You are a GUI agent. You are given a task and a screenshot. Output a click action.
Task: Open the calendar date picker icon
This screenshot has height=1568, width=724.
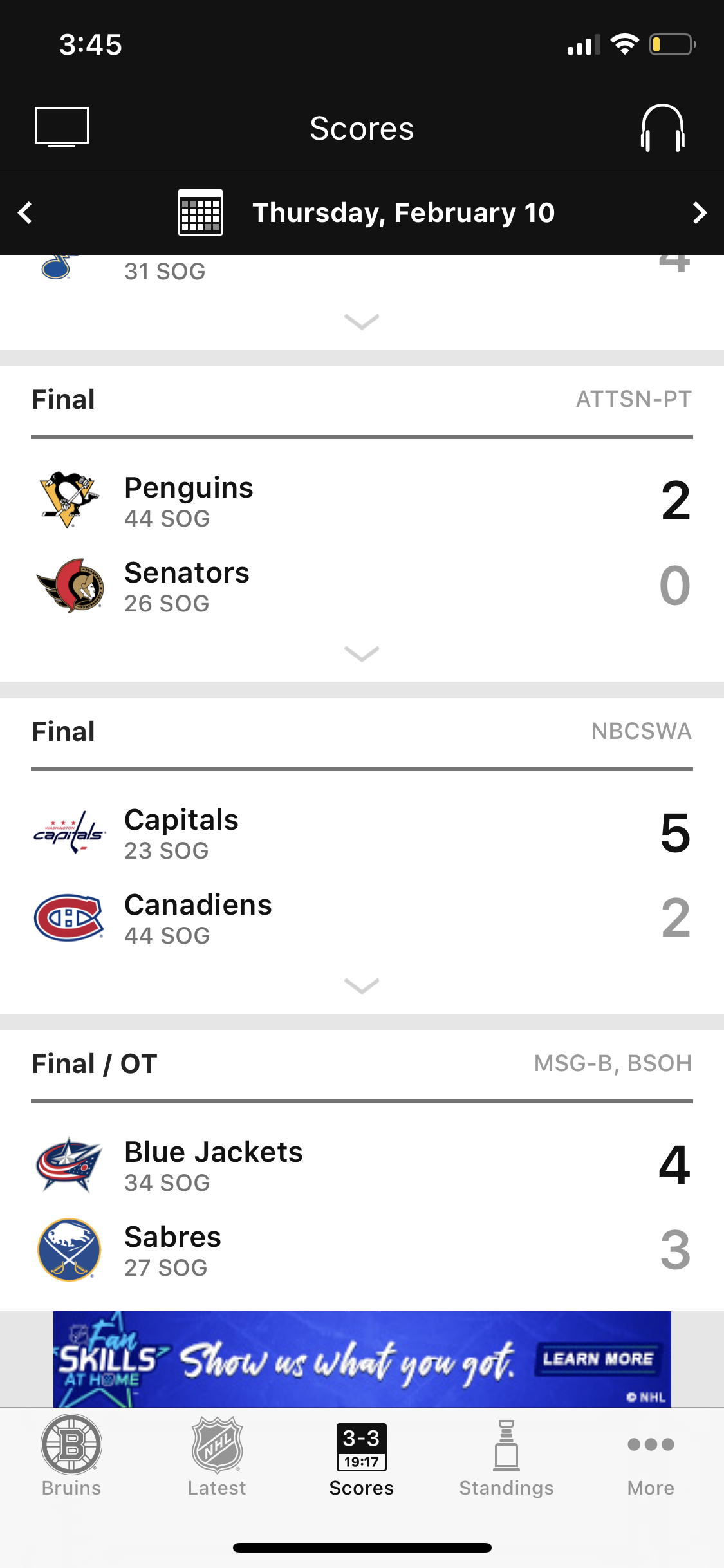click(x=200, y=212)
